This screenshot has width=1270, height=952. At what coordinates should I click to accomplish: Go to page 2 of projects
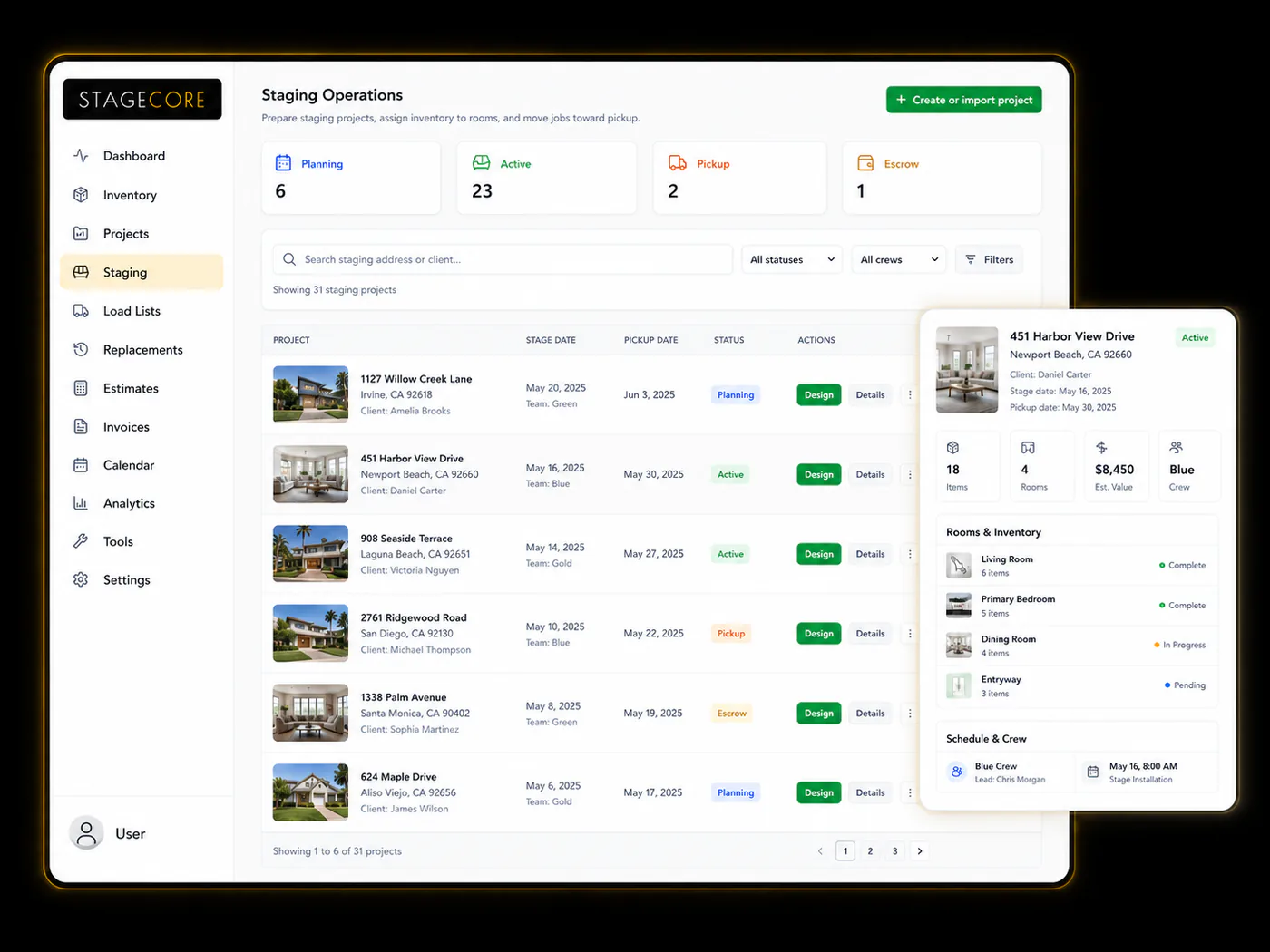tap(870, 851)
